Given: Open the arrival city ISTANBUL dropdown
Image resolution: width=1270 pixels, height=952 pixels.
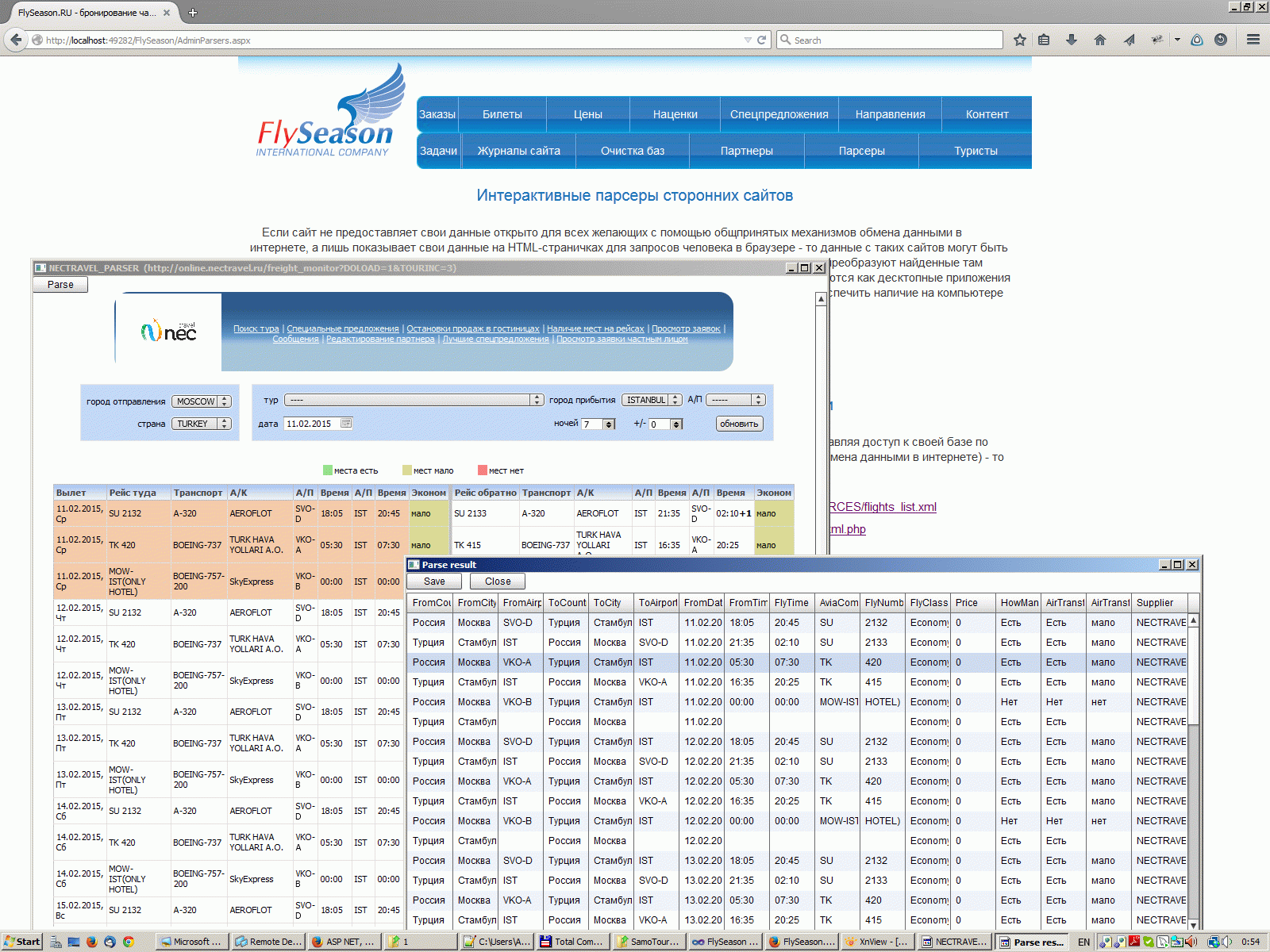Looking at the screenshot, I should point(652,400).
